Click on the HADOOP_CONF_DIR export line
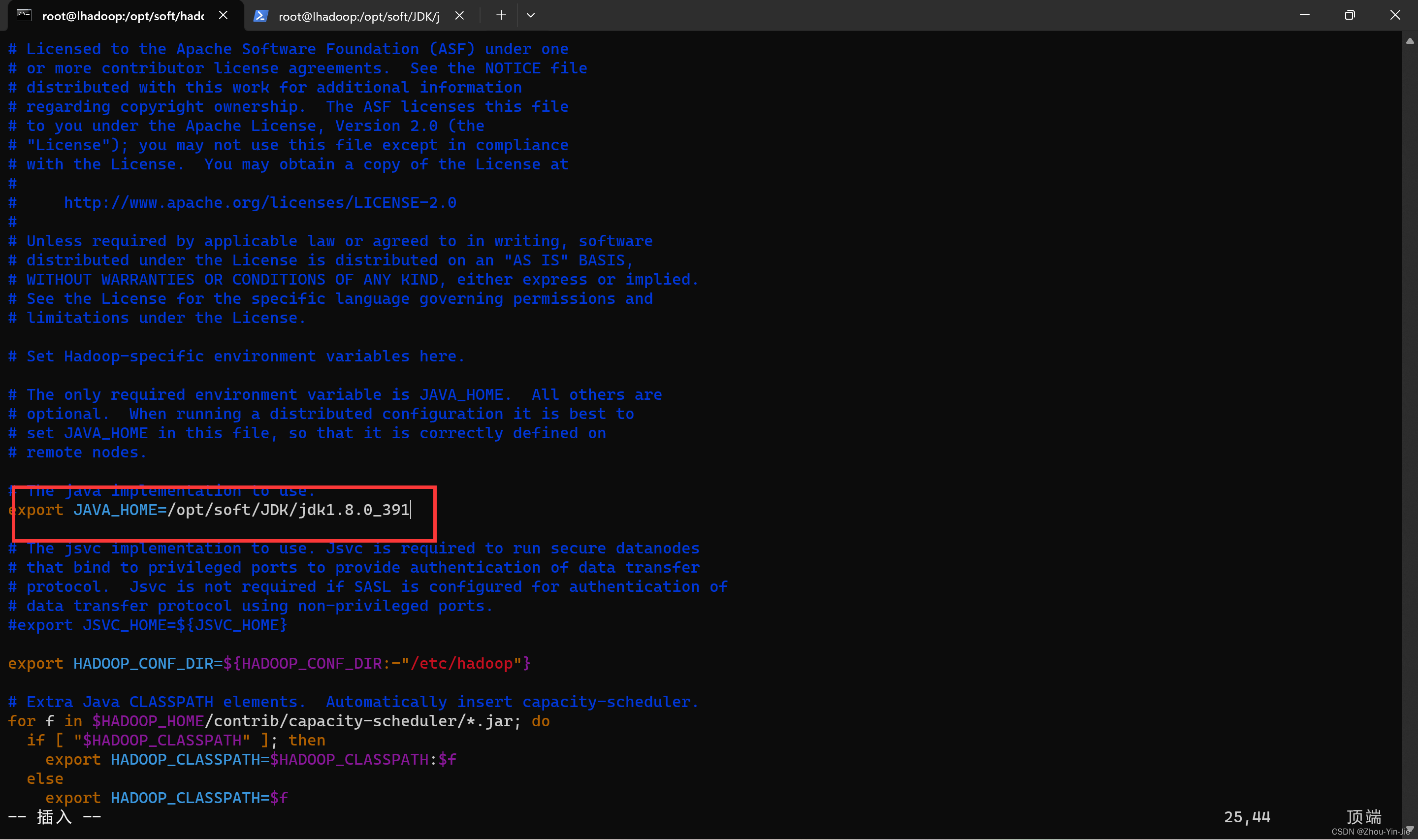This screenshot has height=840, width=1418. click(269, 663)
